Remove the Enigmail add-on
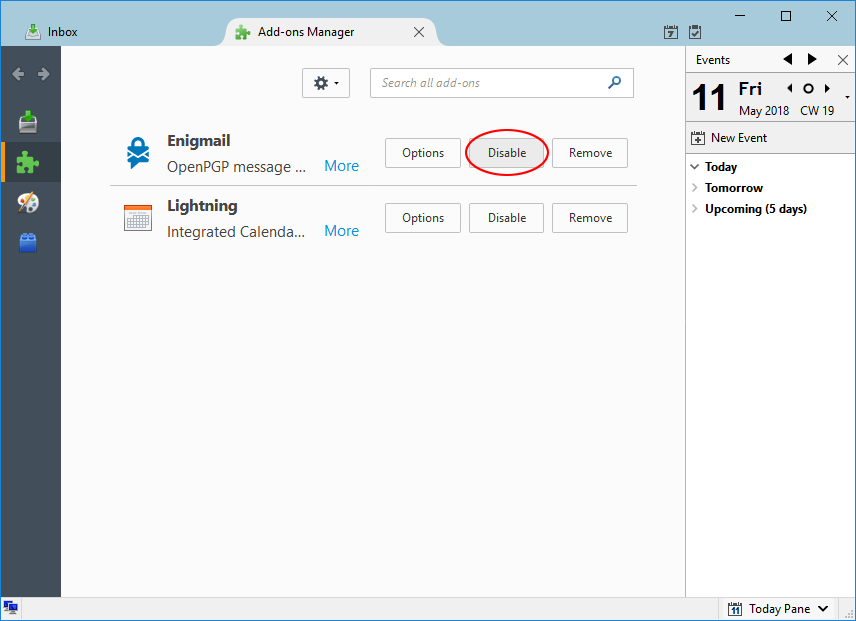 click(x=590, y=153)
